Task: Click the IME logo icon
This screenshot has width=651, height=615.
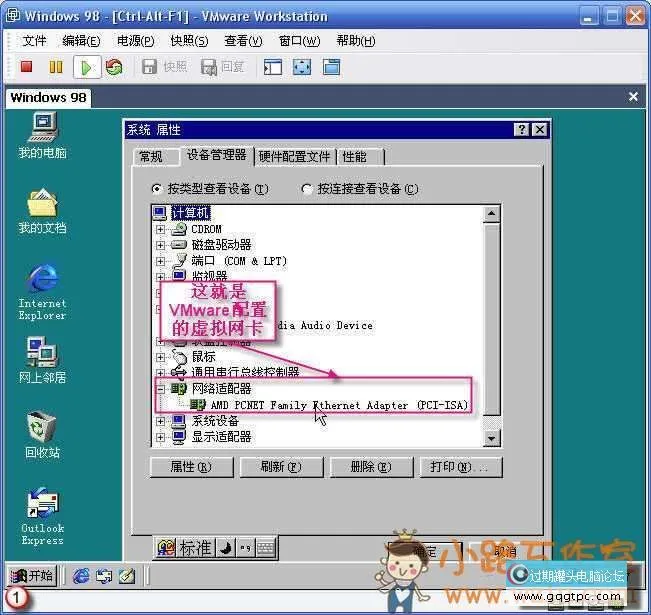Action: pos(165,548)
